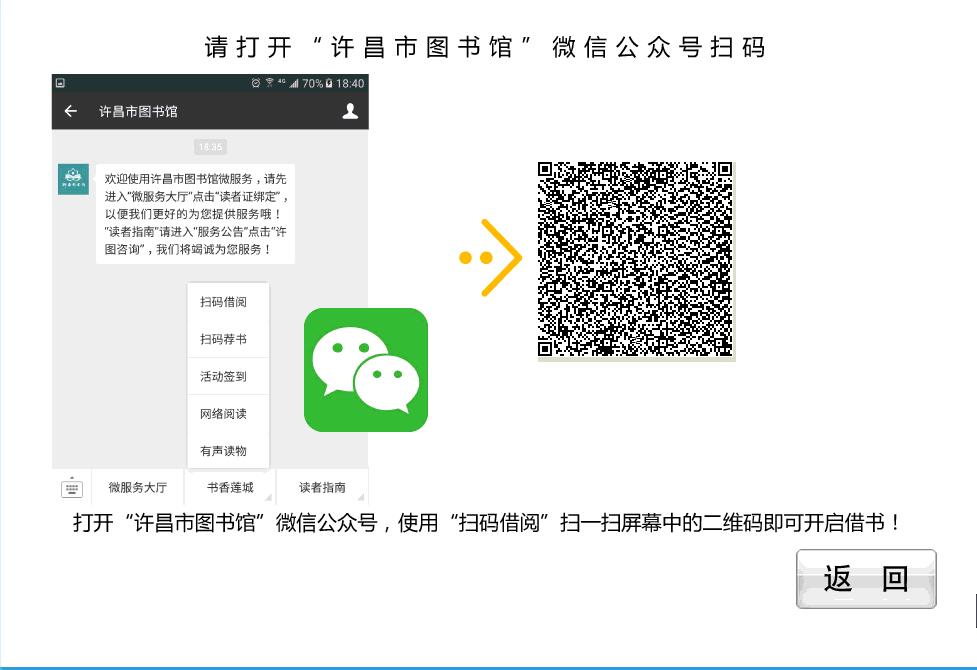Viewport: 977px width, 670px height.
Task: Tap the back arrow beside 许昌市图书馆
Action: click(71, 111)
